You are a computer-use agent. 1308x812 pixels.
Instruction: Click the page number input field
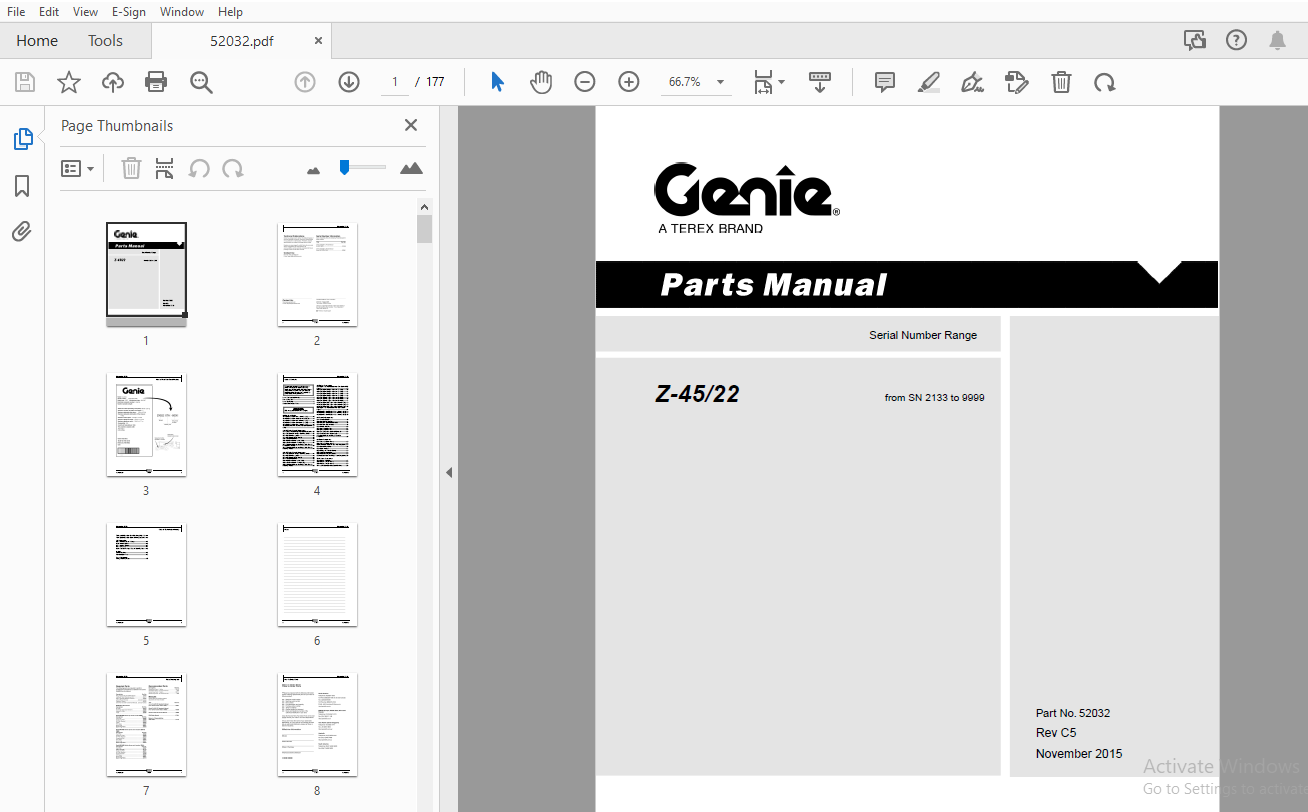click(x=395, y=82)
